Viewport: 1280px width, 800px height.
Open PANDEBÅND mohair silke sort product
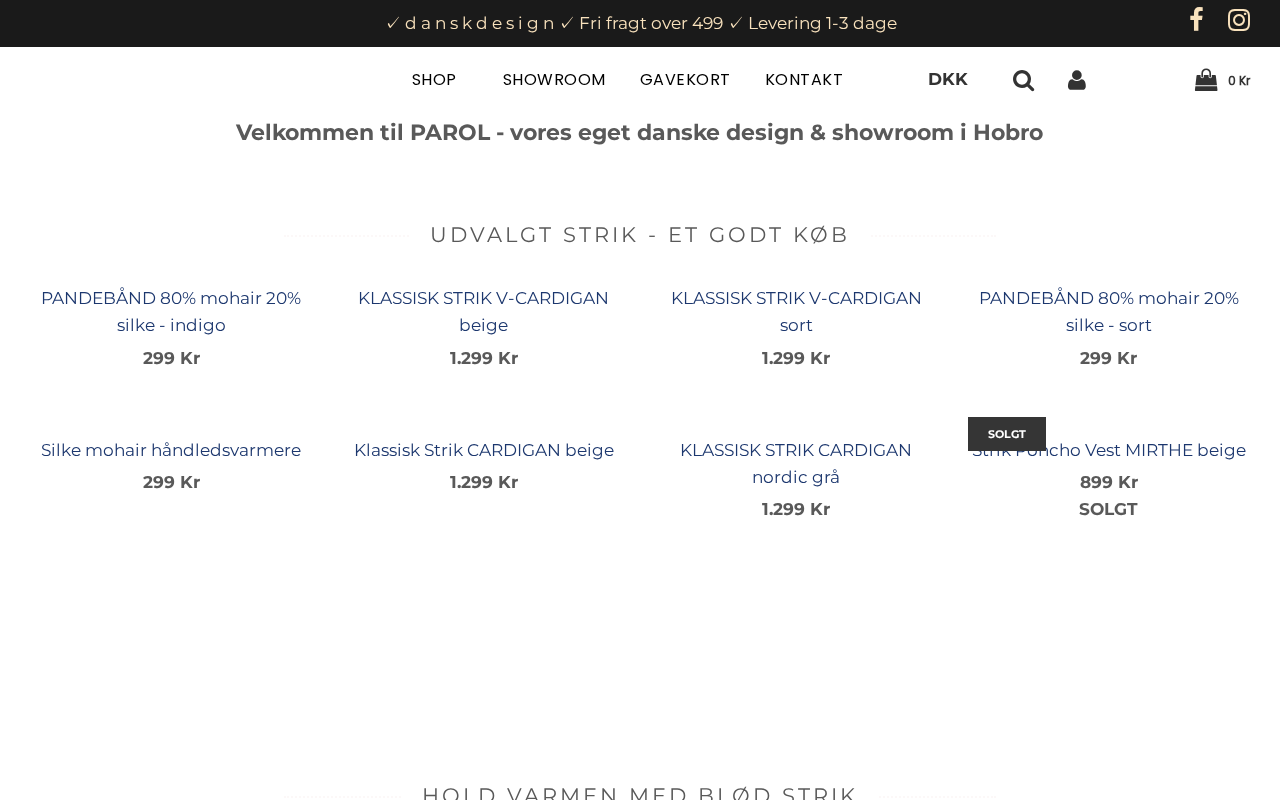1109,312
